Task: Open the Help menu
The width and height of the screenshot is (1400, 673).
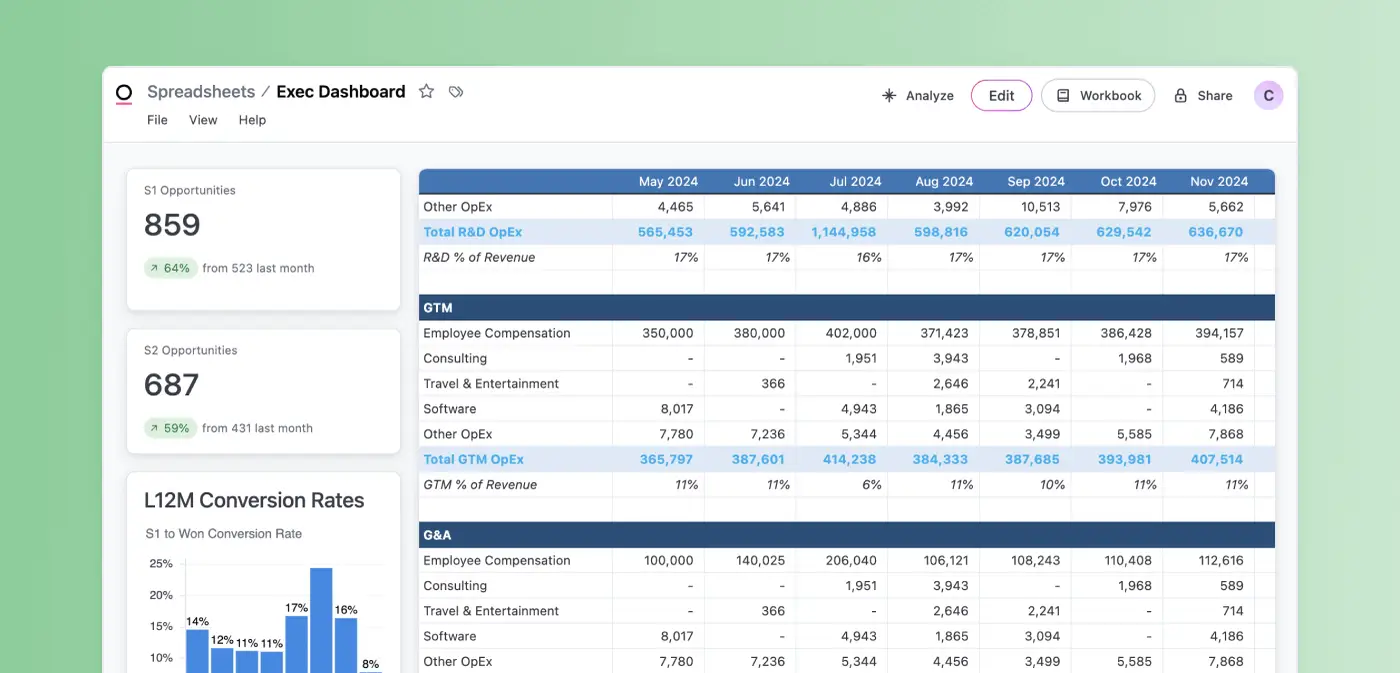Action: click(x=252, y=120)
